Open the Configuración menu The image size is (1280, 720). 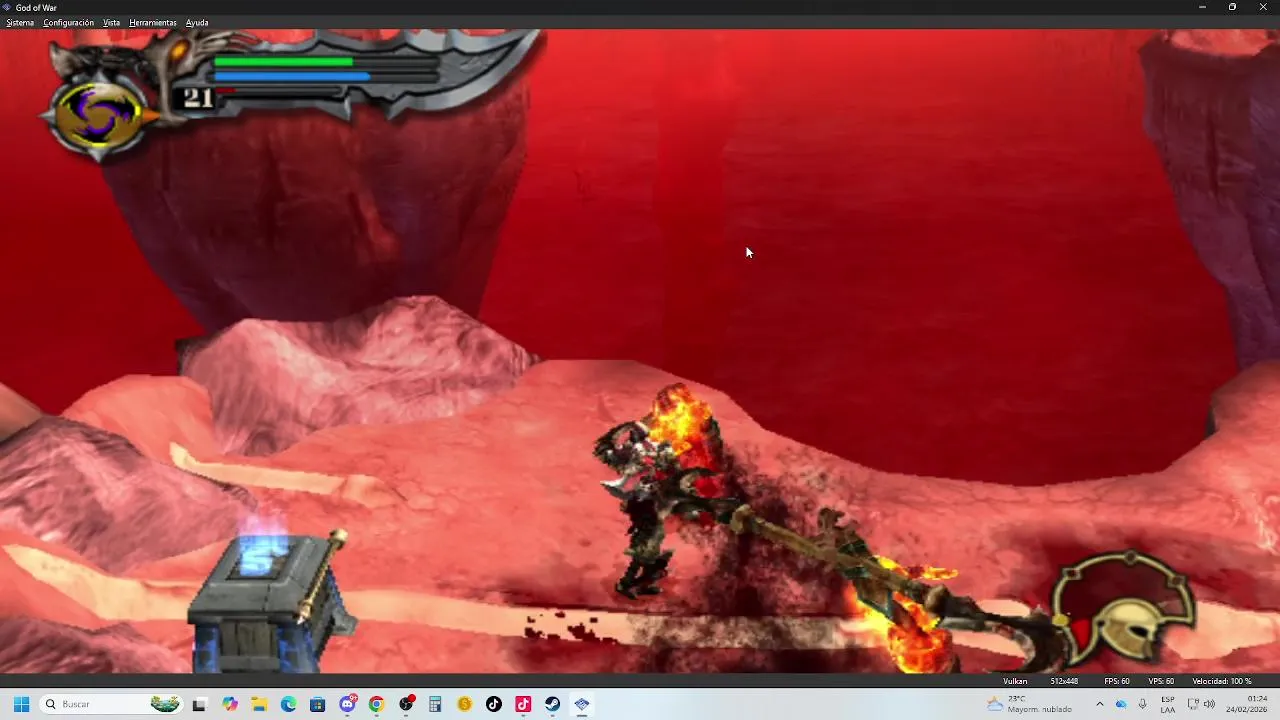[x=69, y=22]
